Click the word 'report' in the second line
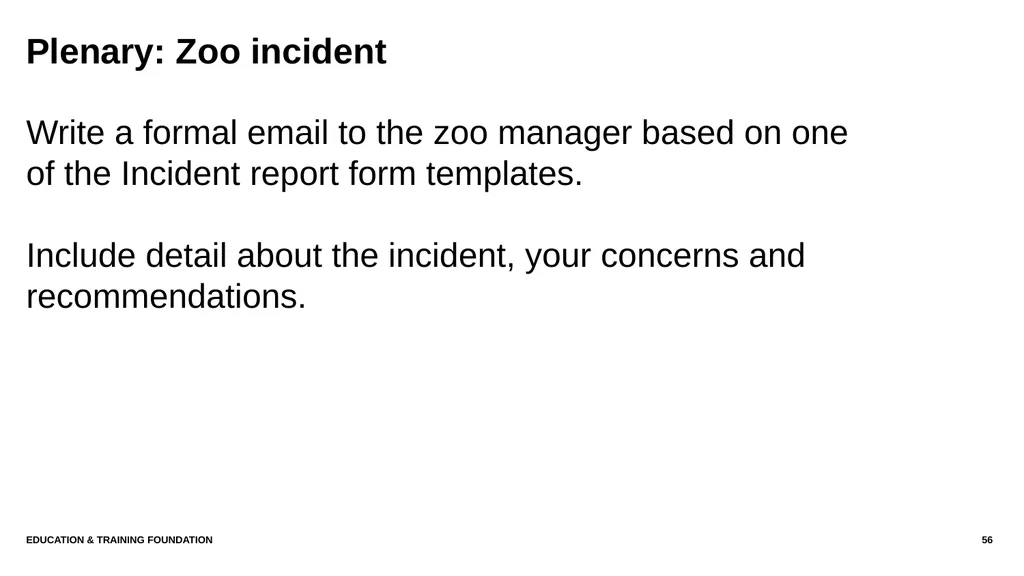 pyautogui.click(x=294, y=174)
